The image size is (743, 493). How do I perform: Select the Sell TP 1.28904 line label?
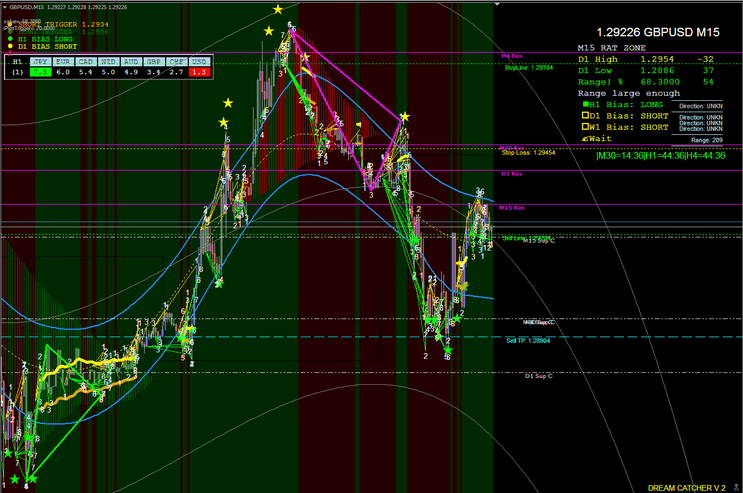[528, 340]
